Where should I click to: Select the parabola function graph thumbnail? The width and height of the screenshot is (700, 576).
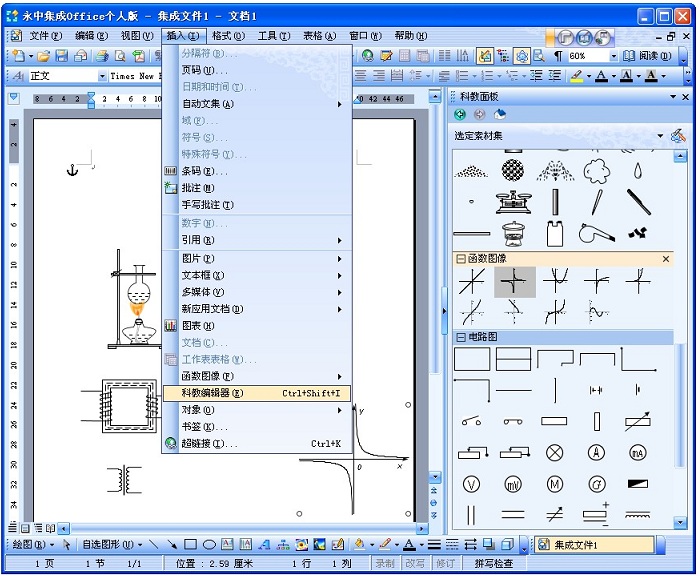click(x=555, y=281)
